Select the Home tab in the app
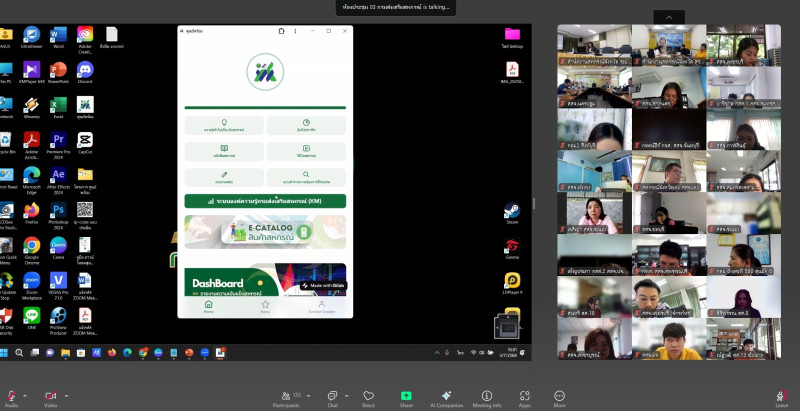Screen dimensions: 800x411 [209, 306]
